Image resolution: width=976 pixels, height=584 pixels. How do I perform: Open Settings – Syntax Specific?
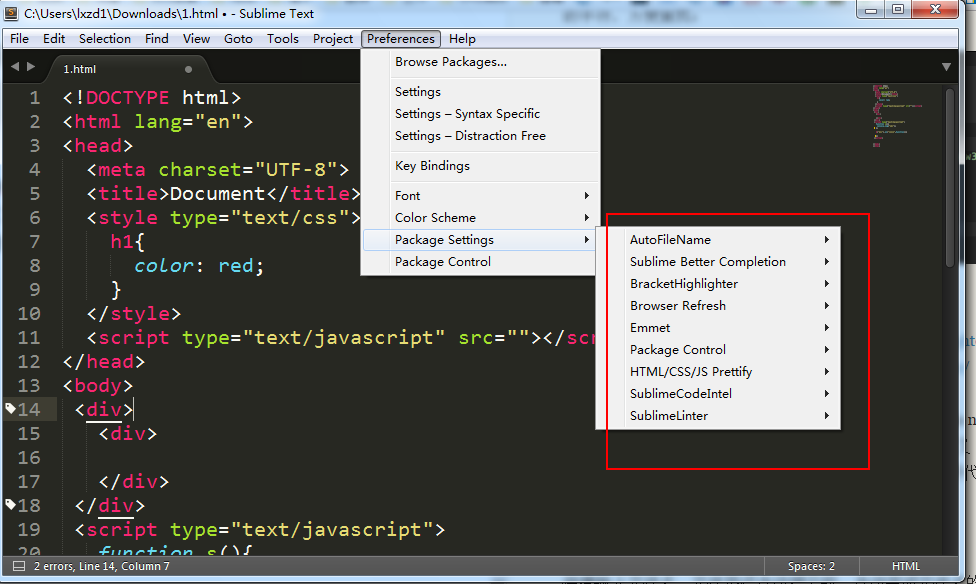(x=480, y=114)
